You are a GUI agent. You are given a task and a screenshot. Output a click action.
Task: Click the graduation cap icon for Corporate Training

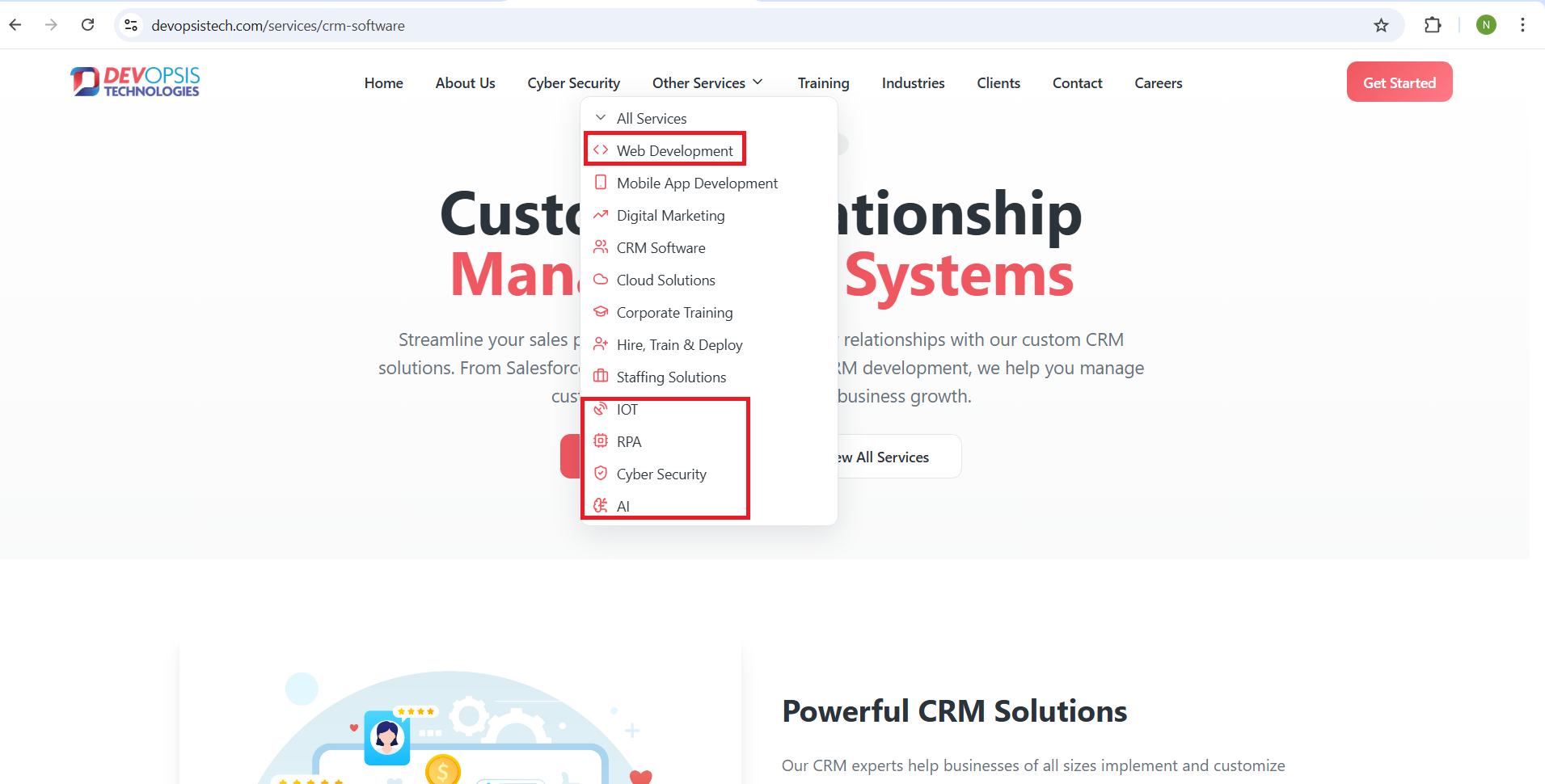pos(601,312)
